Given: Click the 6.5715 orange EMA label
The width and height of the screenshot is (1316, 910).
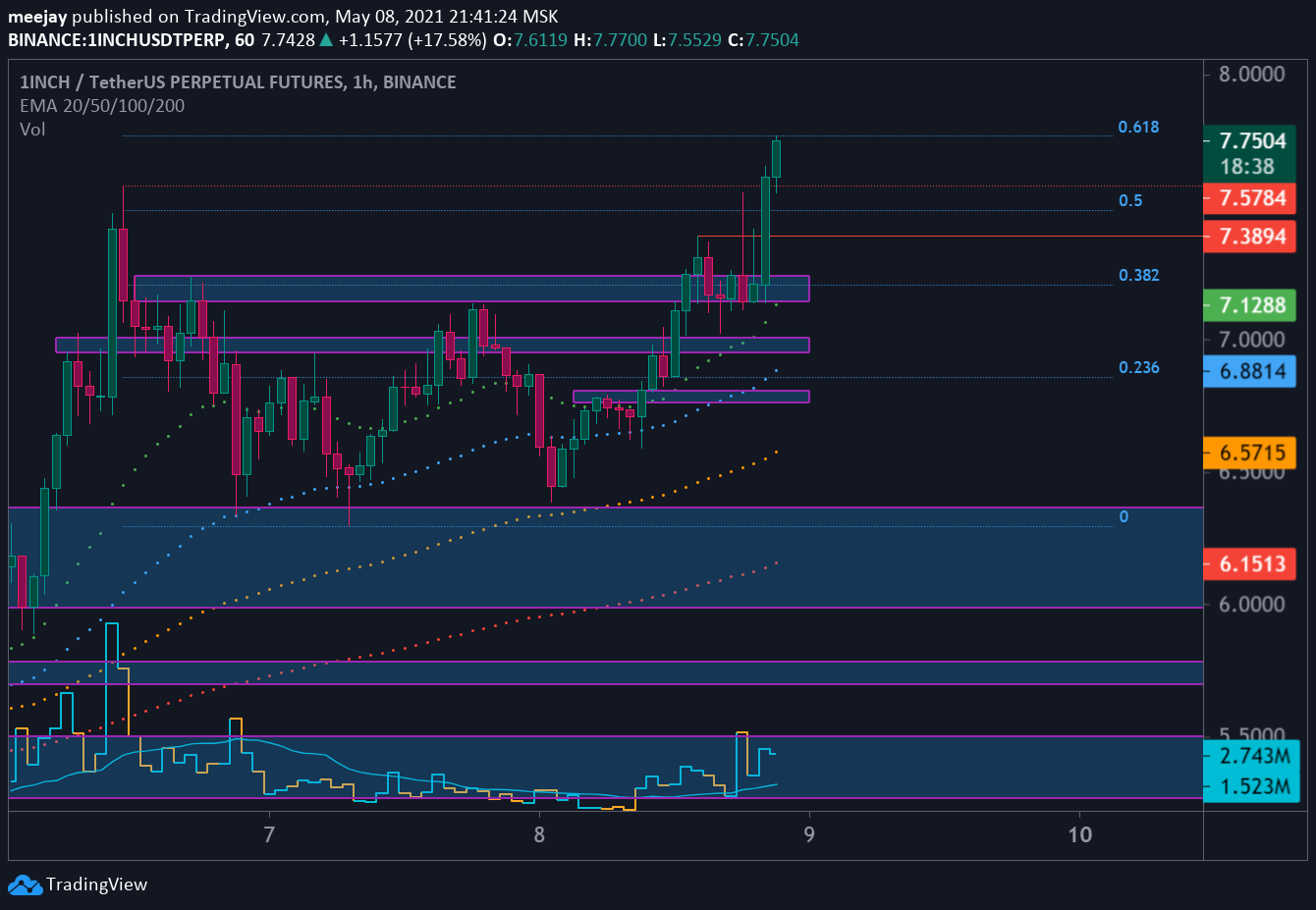Looking at the screenshot, I should (x=1251, y=453).
